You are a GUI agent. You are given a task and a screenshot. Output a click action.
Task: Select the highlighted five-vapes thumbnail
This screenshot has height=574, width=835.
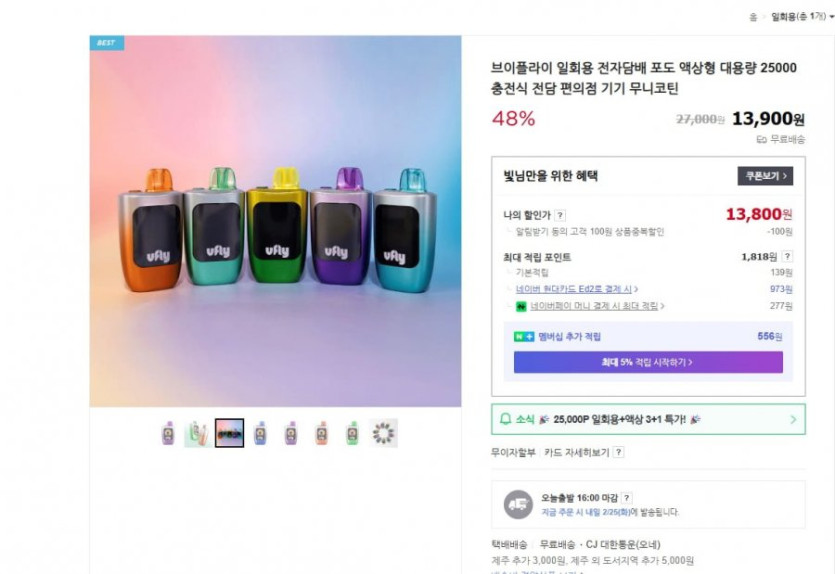click(229, 433)
